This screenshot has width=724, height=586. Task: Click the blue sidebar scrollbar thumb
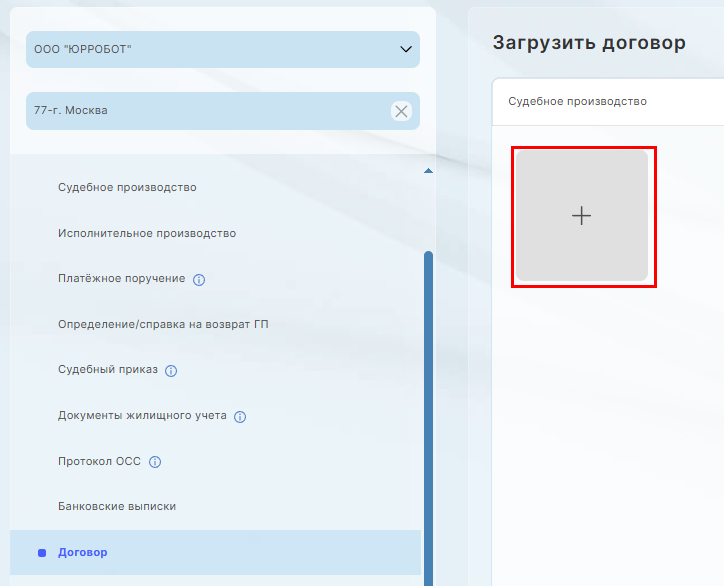click(x=428, y=400)
